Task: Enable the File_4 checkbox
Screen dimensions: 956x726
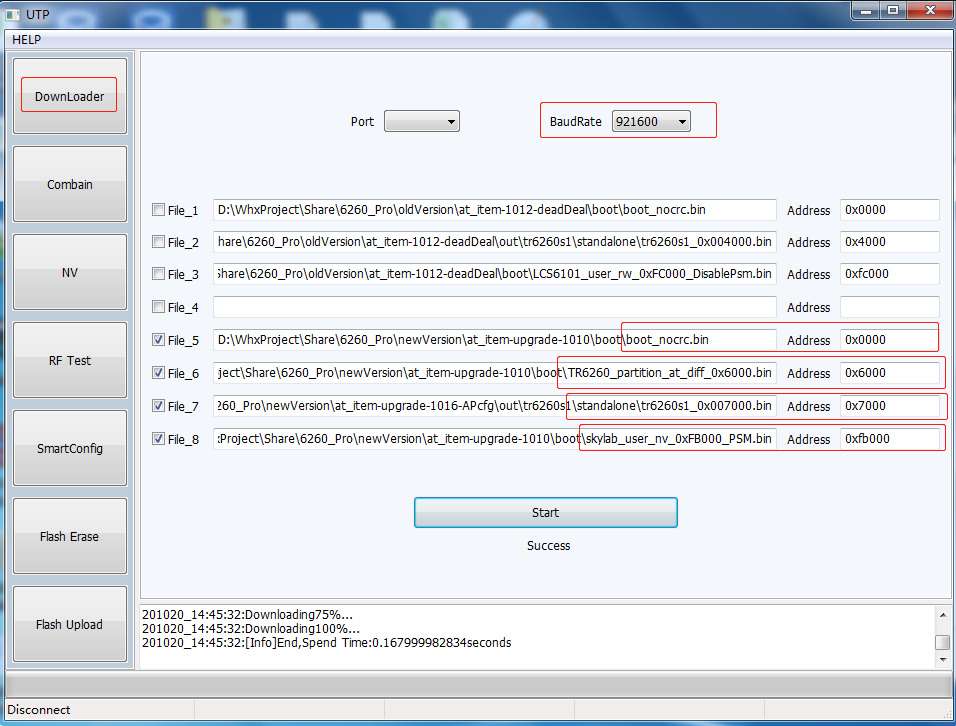Action: [159, 307]
